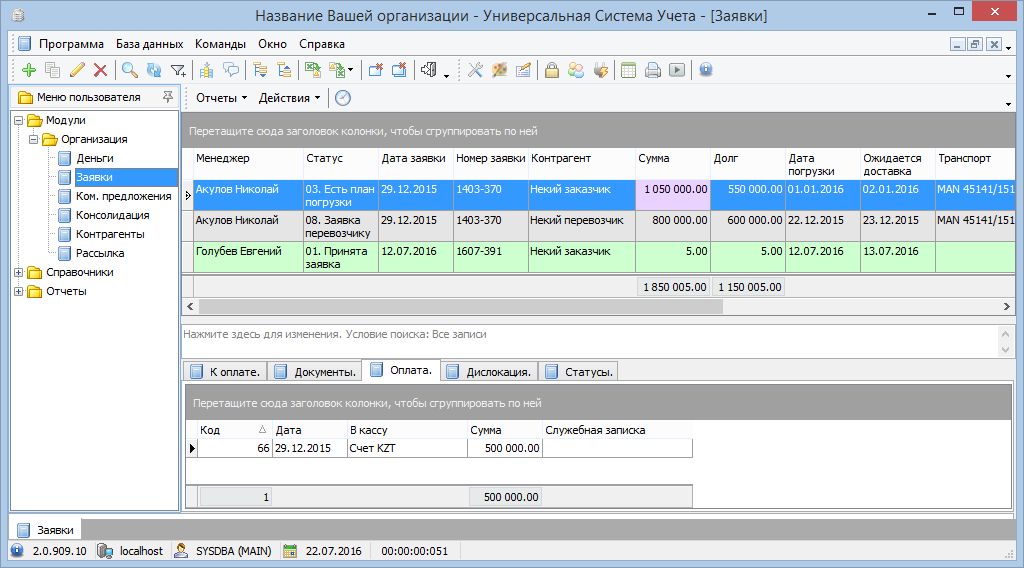Screen dimensions: 1024x568
Task: Expand the Отчеты tree node in sidebar
Action: coord(19,291)
